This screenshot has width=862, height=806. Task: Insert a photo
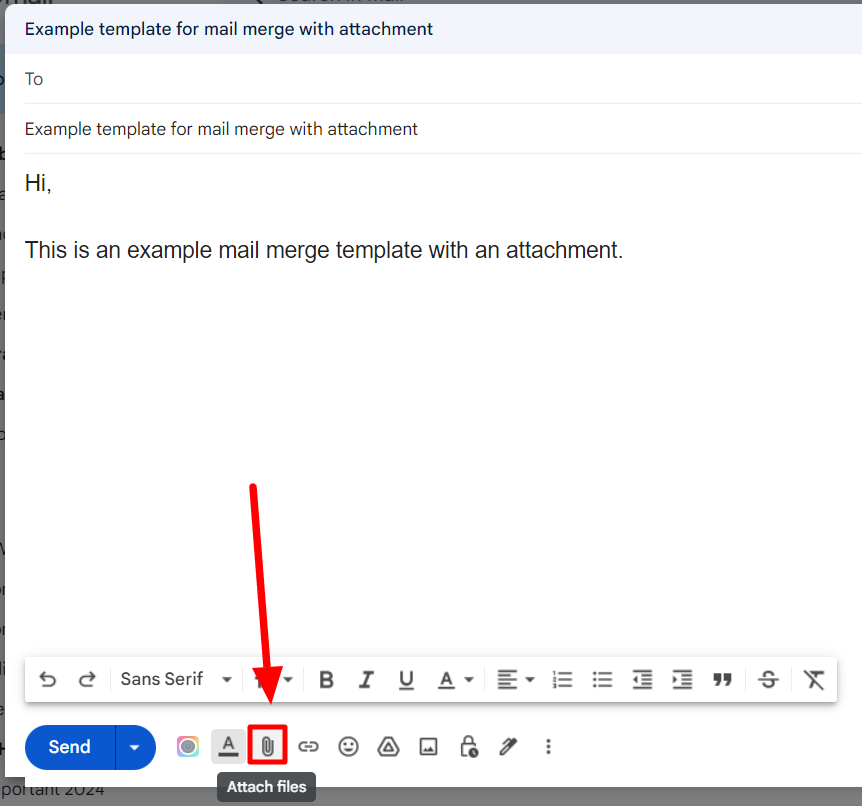(x=428, y=747)
